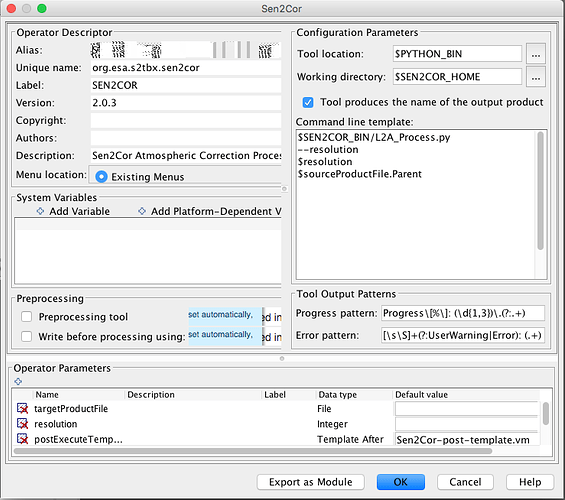
Task: Click the --resolution line in template
Action: (328, 149)
